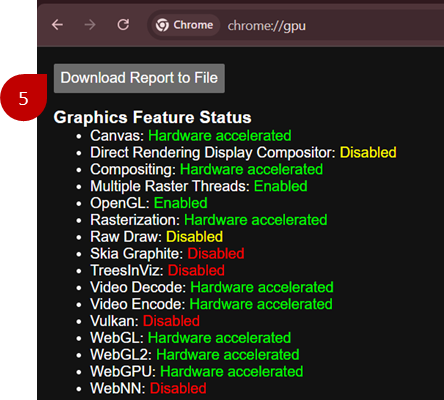Click Download Report to File button
The height and width of the screenshot is (400, 444).
tap(139, 78)
